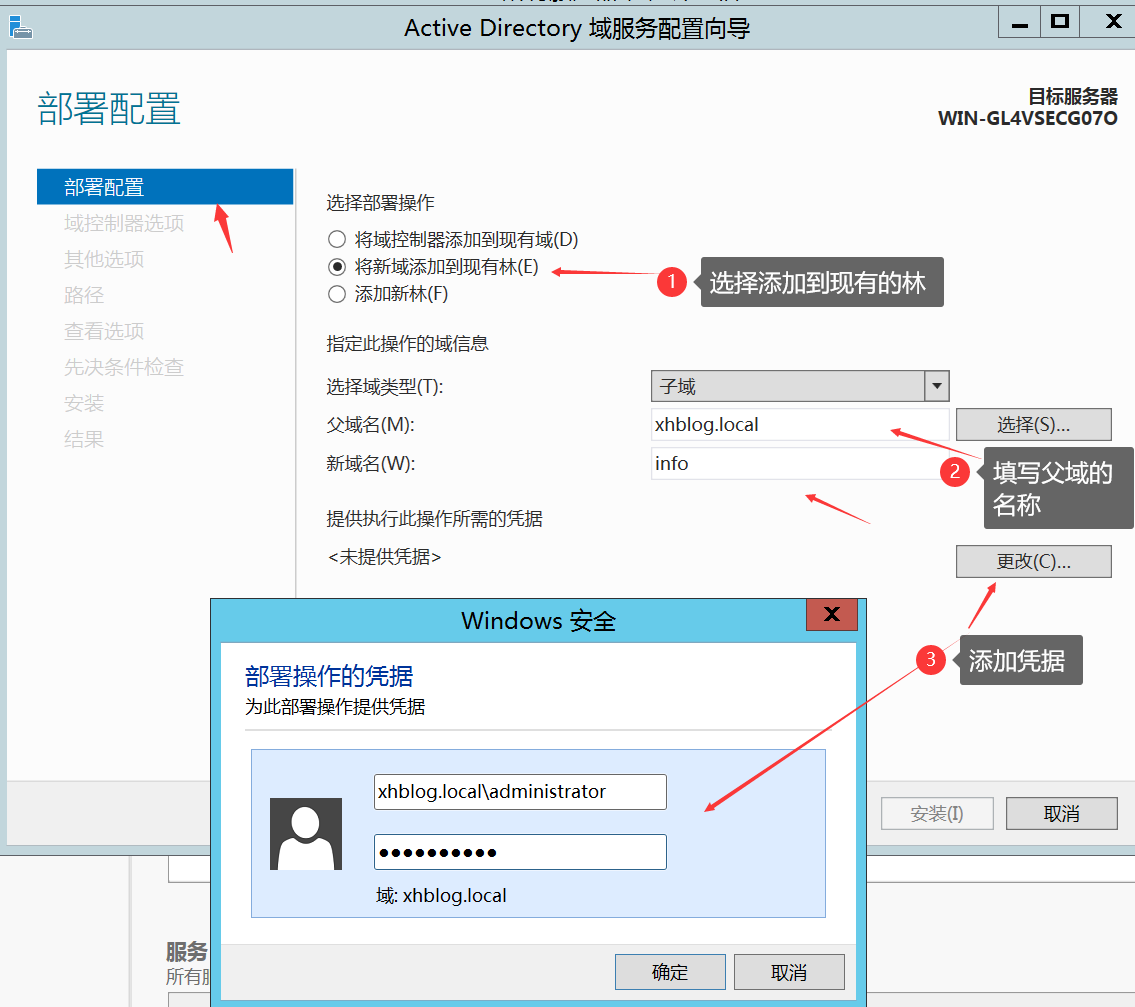Open the 选择域类型 dropdown showing 子域
Screen dimensions: 1135x1007
800,386
